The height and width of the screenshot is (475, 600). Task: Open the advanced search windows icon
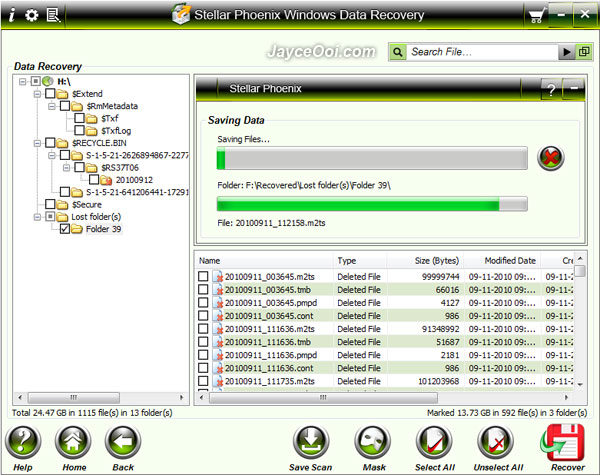pos(584,52)
